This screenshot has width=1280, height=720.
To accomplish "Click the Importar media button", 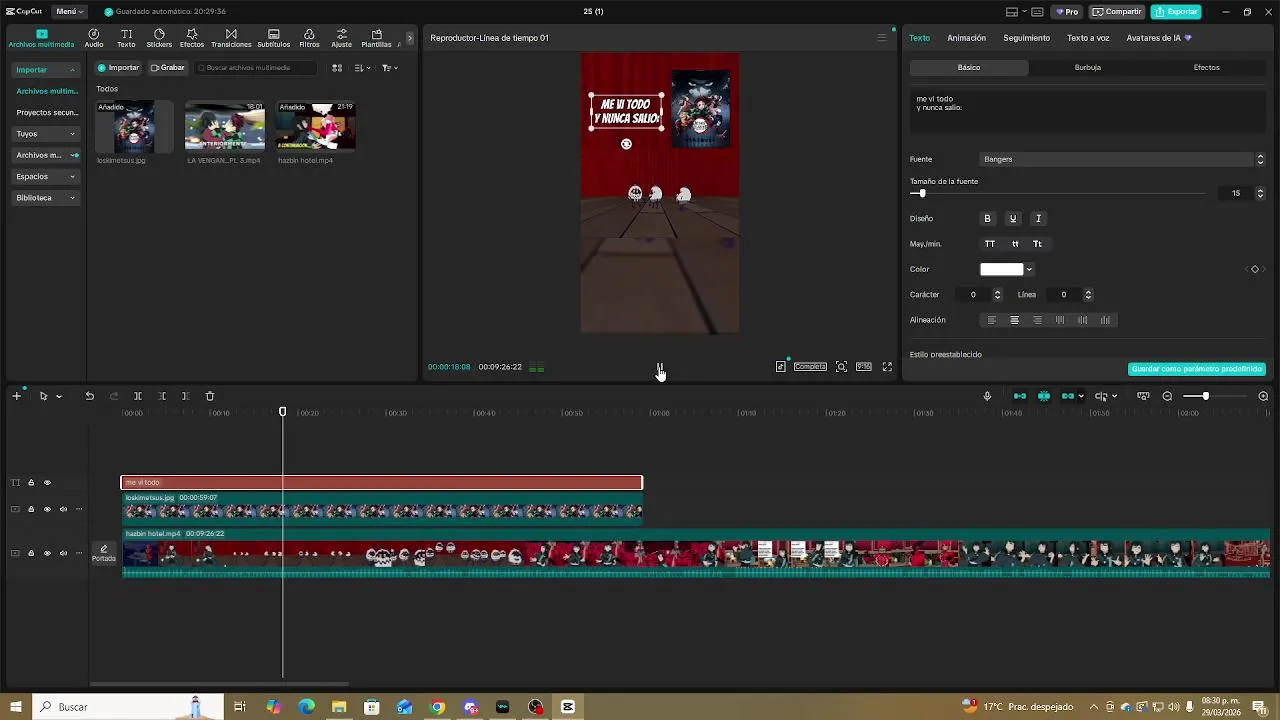I will click(119, 68).
